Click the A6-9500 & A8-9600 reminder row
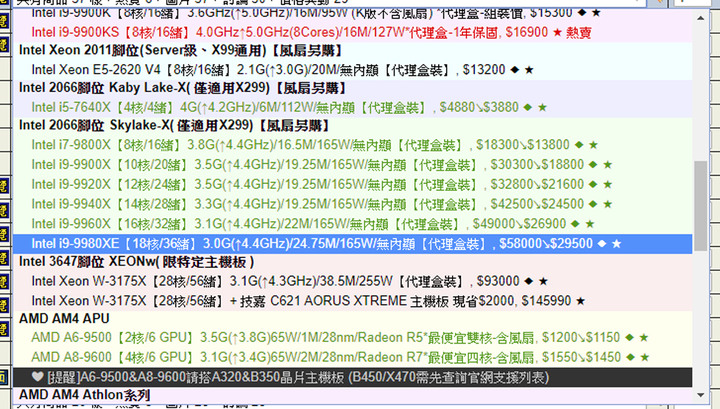 click(352, 377)
